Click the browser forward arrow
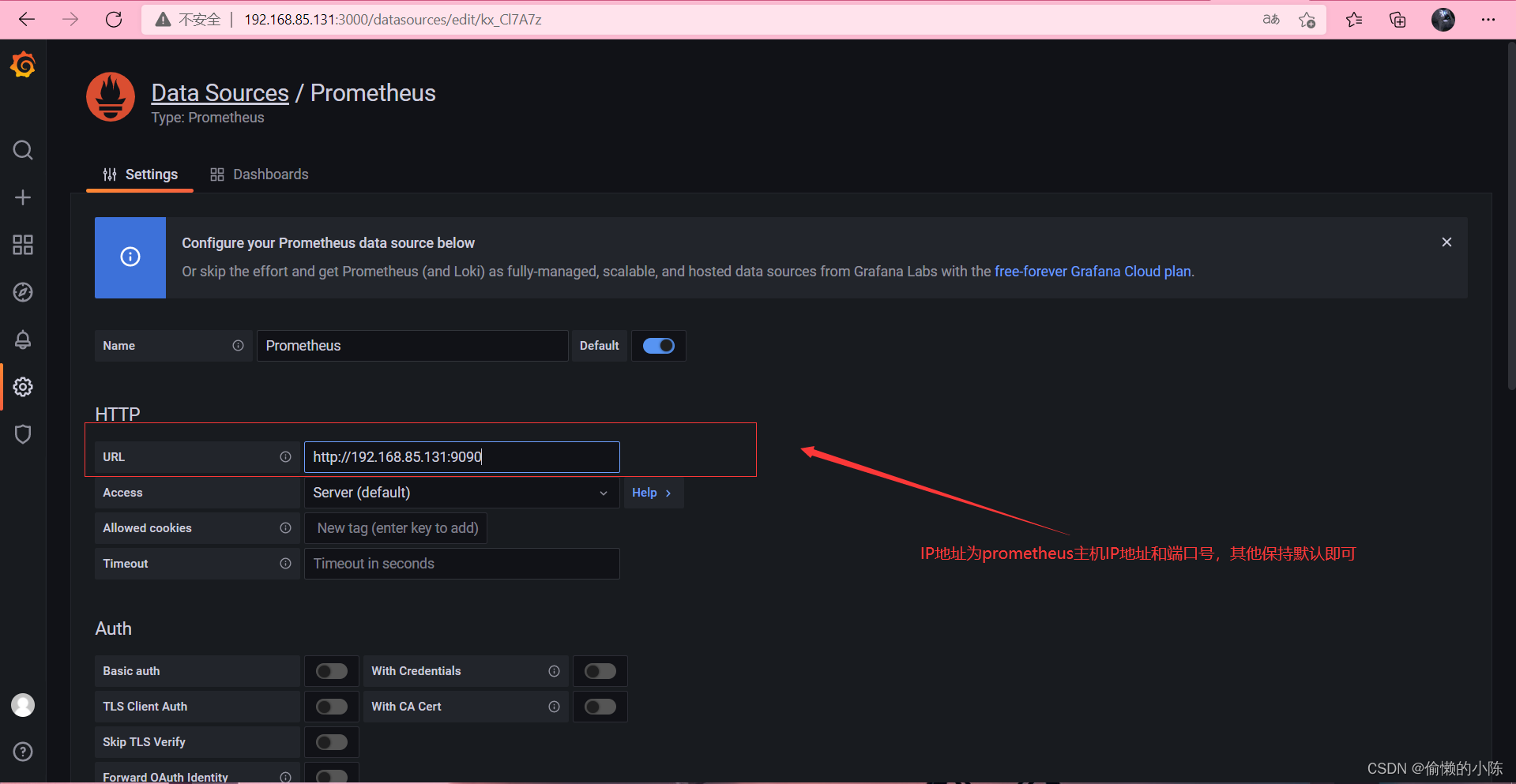This screenshot has width=1516, height=784. 70,19
